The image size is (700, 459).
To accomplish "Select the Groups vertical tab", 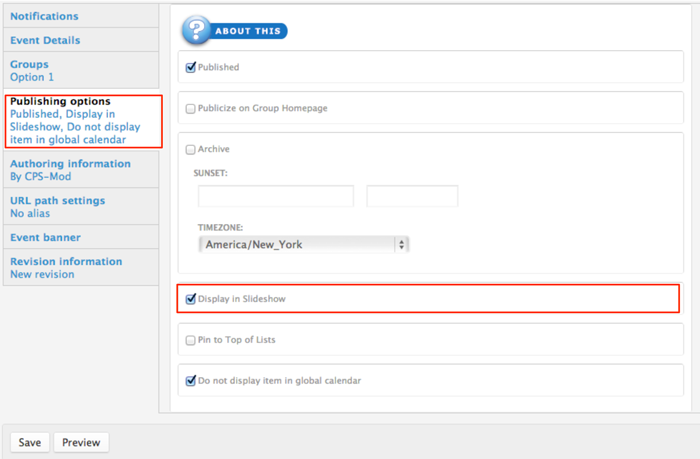I will (x=30, y=65).
